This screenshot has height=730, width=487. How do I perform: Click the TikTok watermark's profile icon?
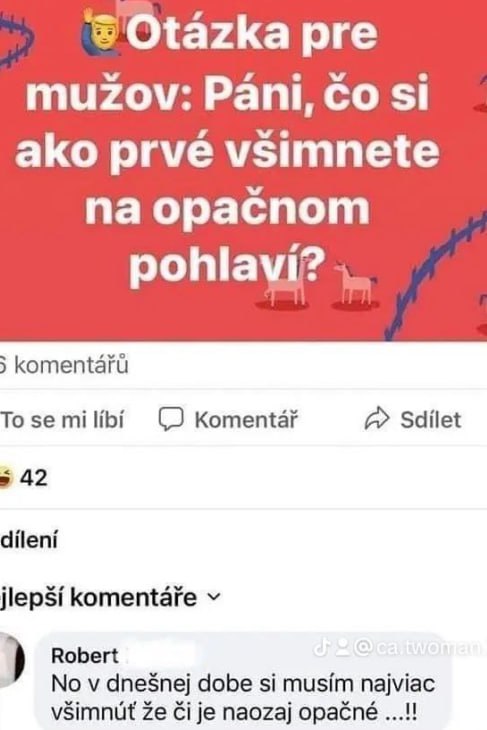343,648
